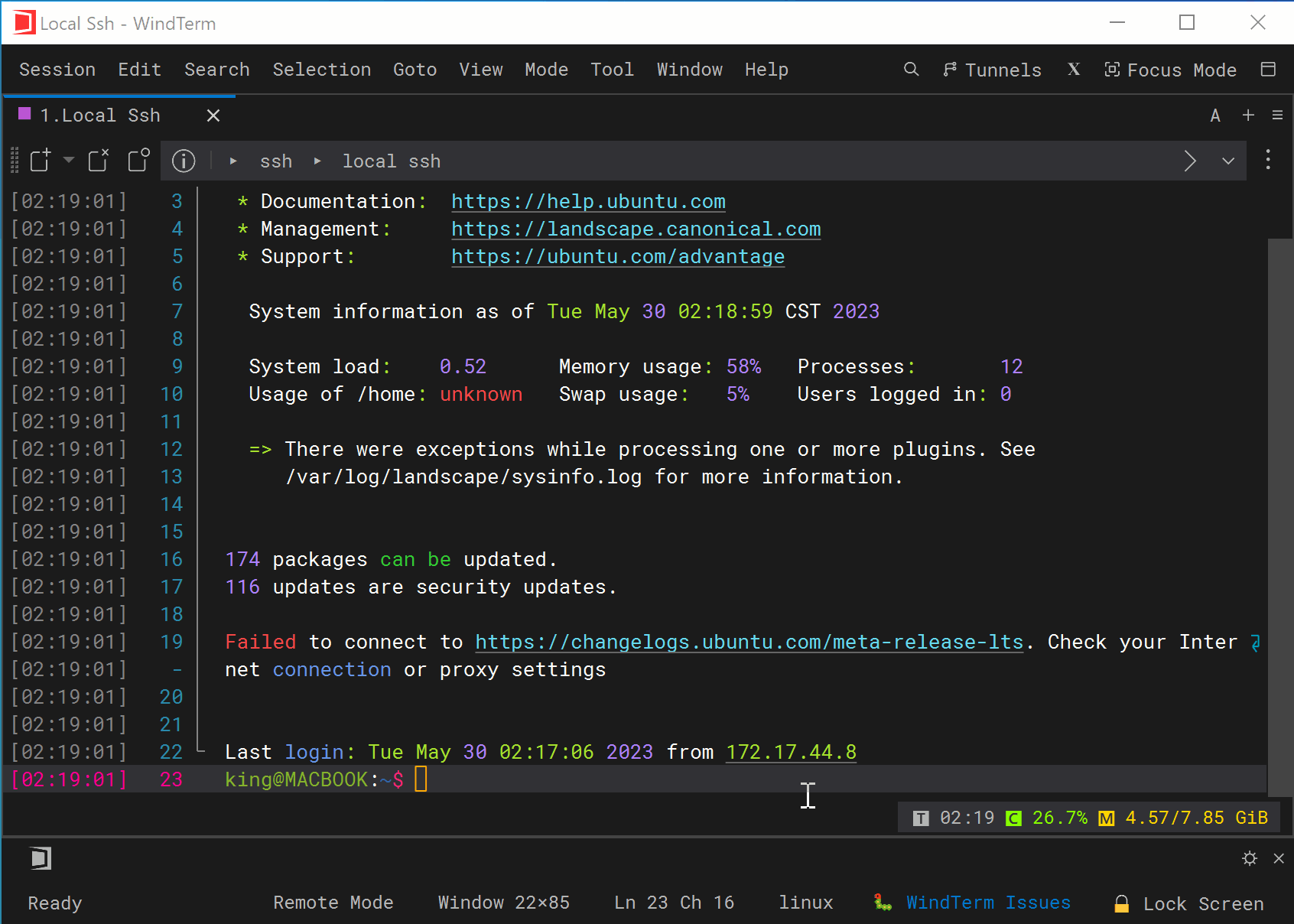Click the bottom panel pane icon
Image resolution: width=1294 pixels, height=924 pixels.
click(41, 858)
